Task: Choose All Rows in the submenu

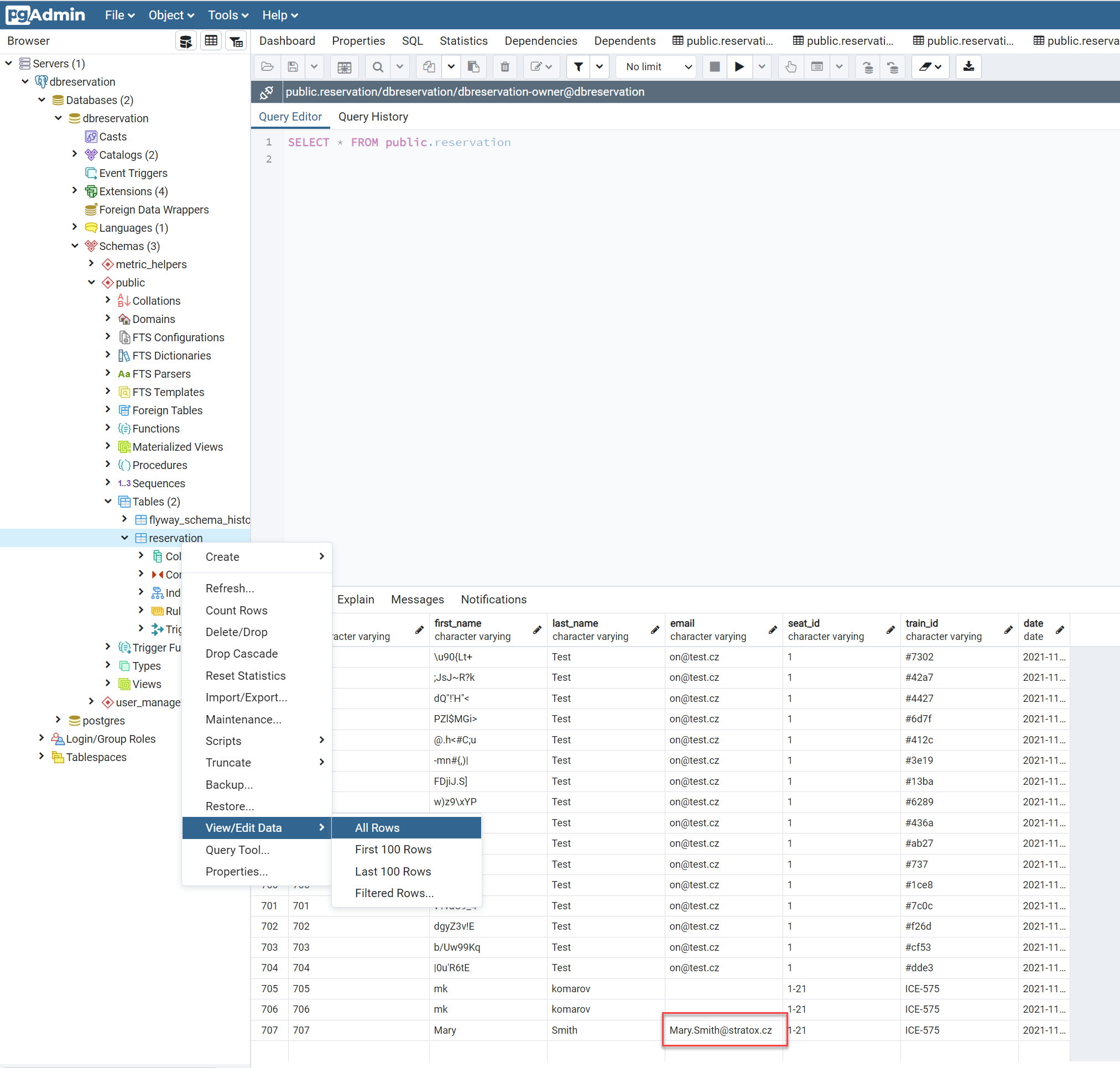Action: click(407, 827)
